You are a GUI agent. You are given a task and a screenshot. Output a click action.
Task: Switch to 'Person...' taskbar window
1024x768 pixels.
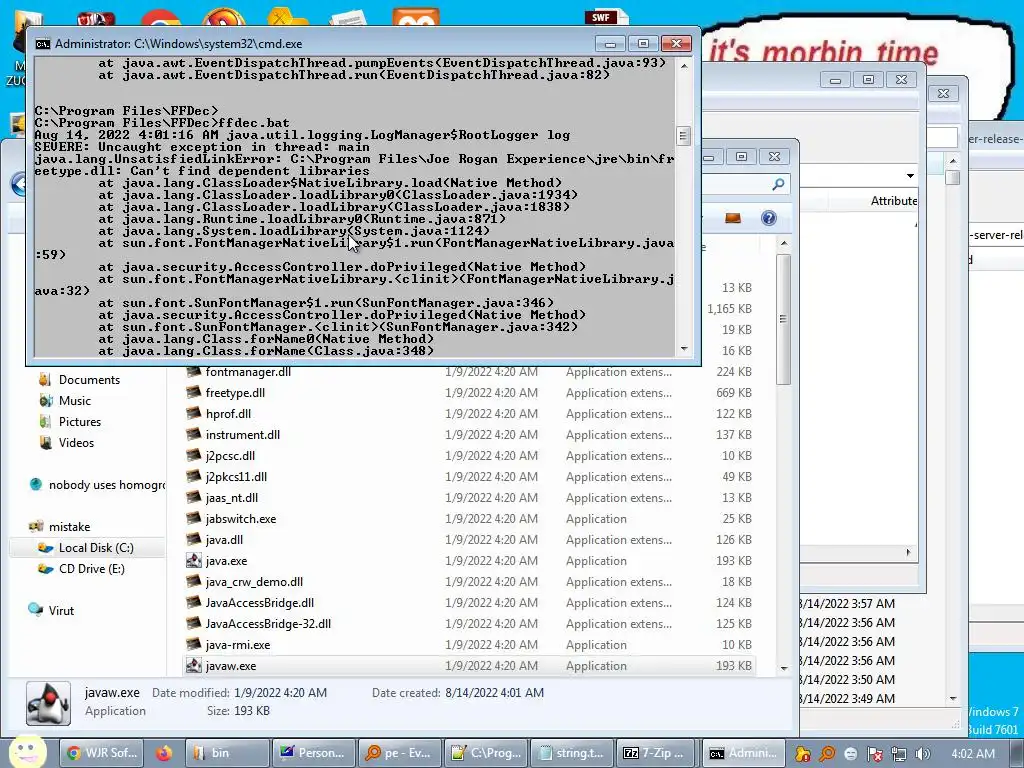[x=313, y=753]
